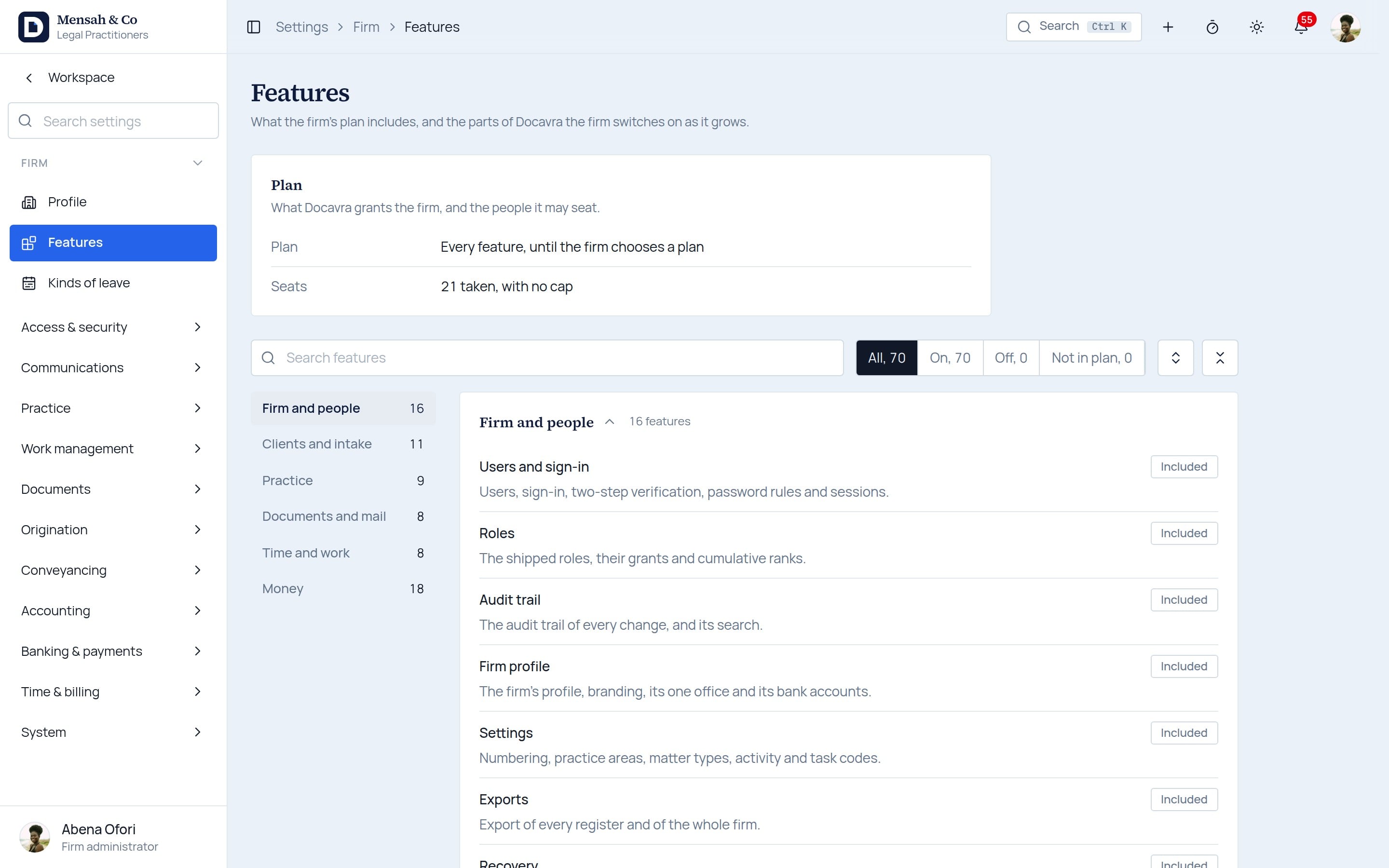Click the Features menu icon in sidebar

[29, 243]
